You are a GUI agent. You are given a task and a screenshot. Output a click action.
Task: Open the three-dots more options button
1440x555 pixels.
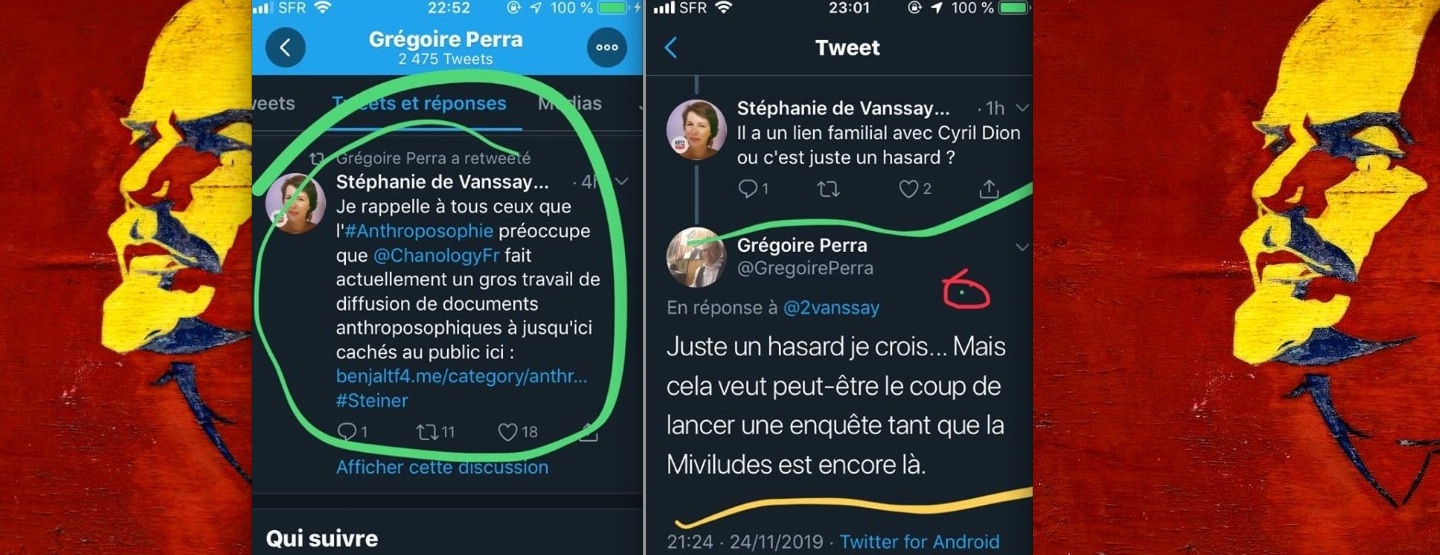pos(606,47)
